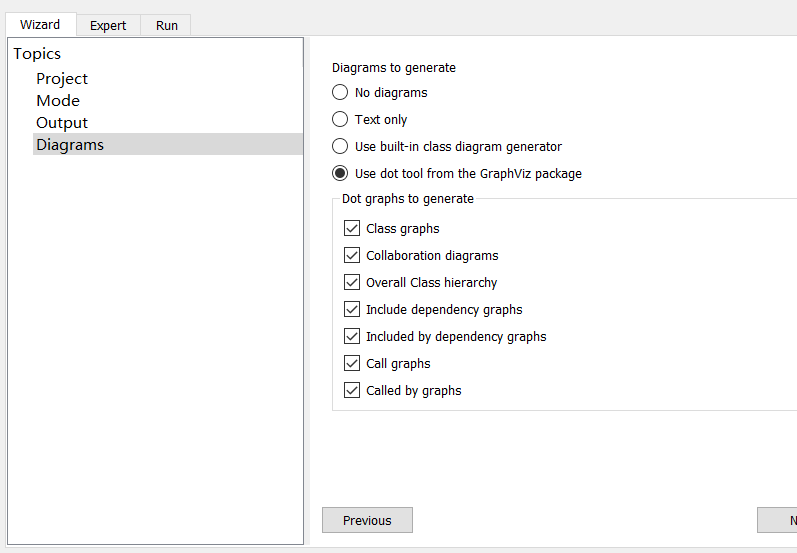Click the Previous button
Viewport: 797px width, 553px height.
(x=367, y=520)
